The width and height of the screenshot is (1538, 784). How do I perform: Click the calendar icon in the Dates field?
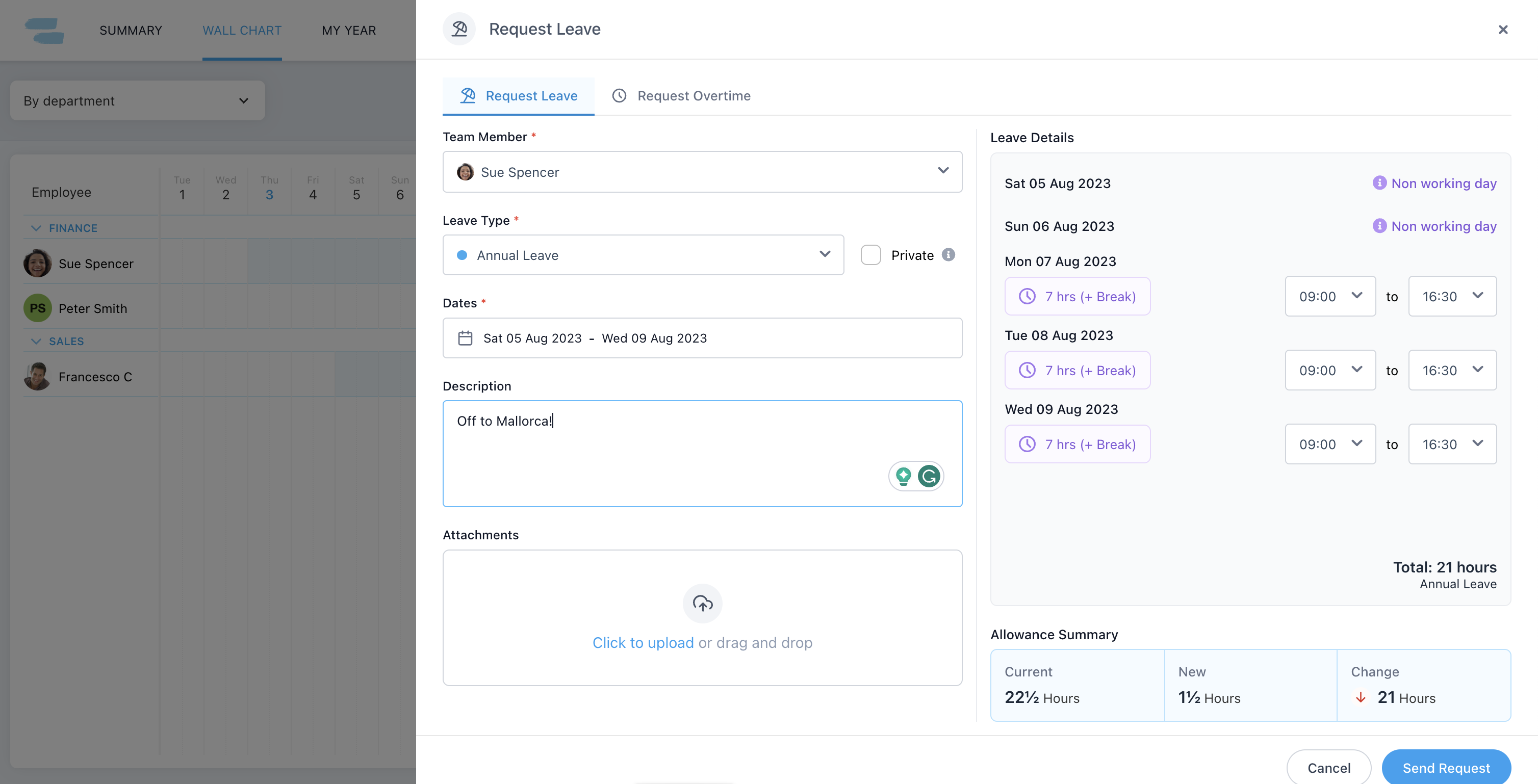[x=465, y=337]
